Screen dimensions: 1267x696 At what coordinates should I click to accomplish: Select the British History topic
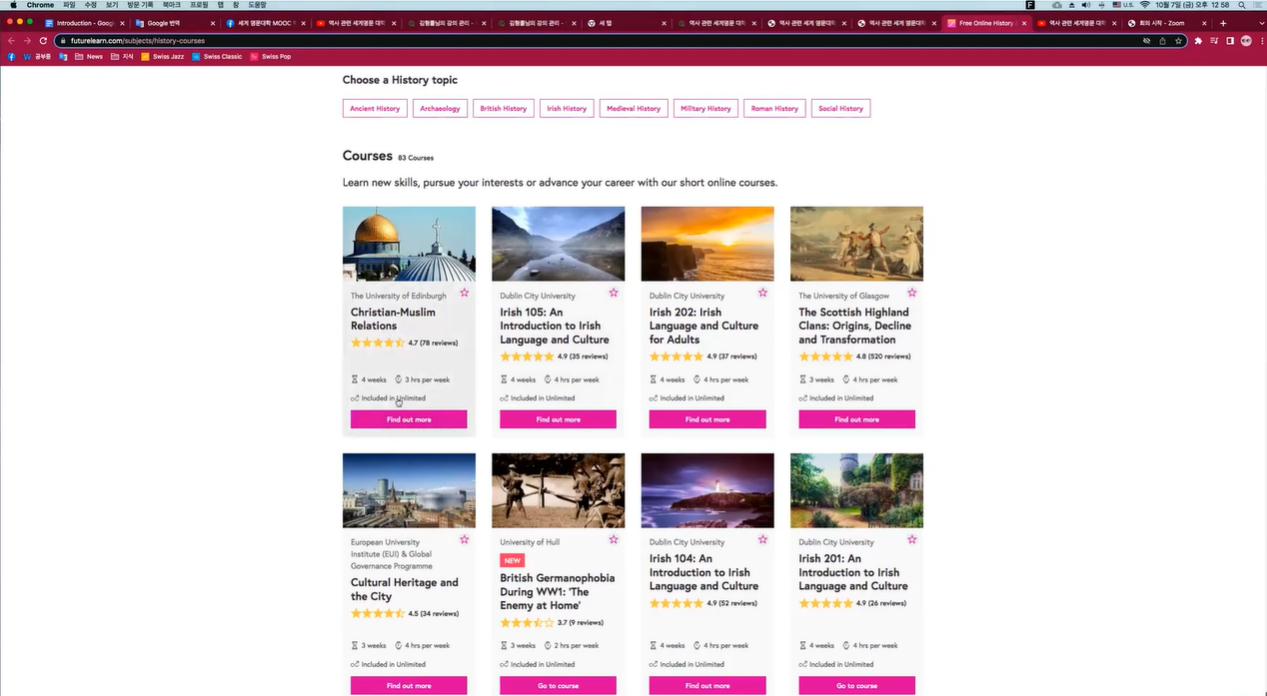coord(503,108)
